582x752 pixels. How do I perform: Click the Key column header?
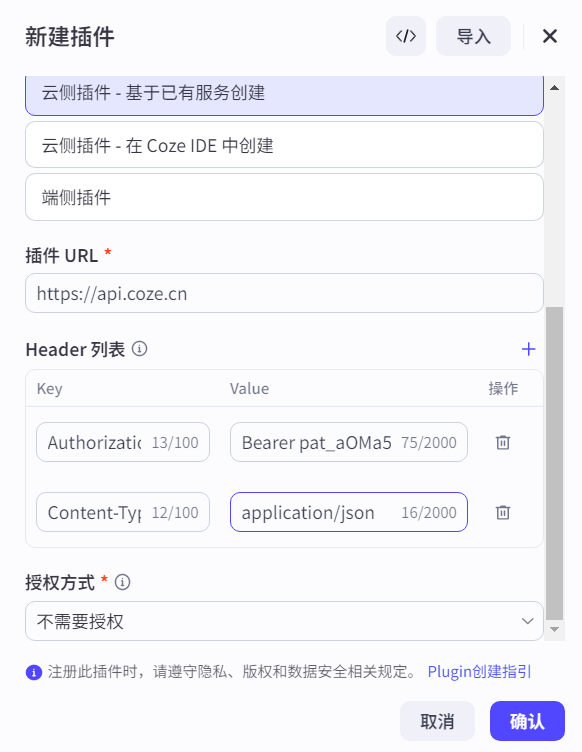point(49,388)
